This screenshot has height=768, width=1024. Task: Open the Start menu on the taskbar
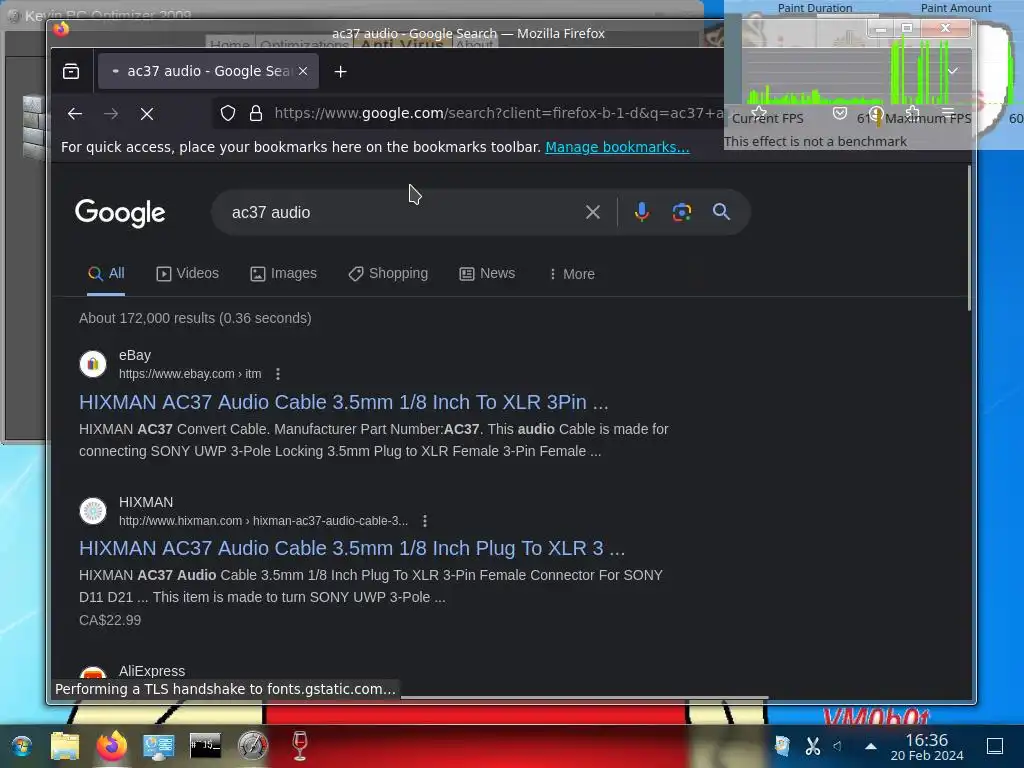[22, 746]
